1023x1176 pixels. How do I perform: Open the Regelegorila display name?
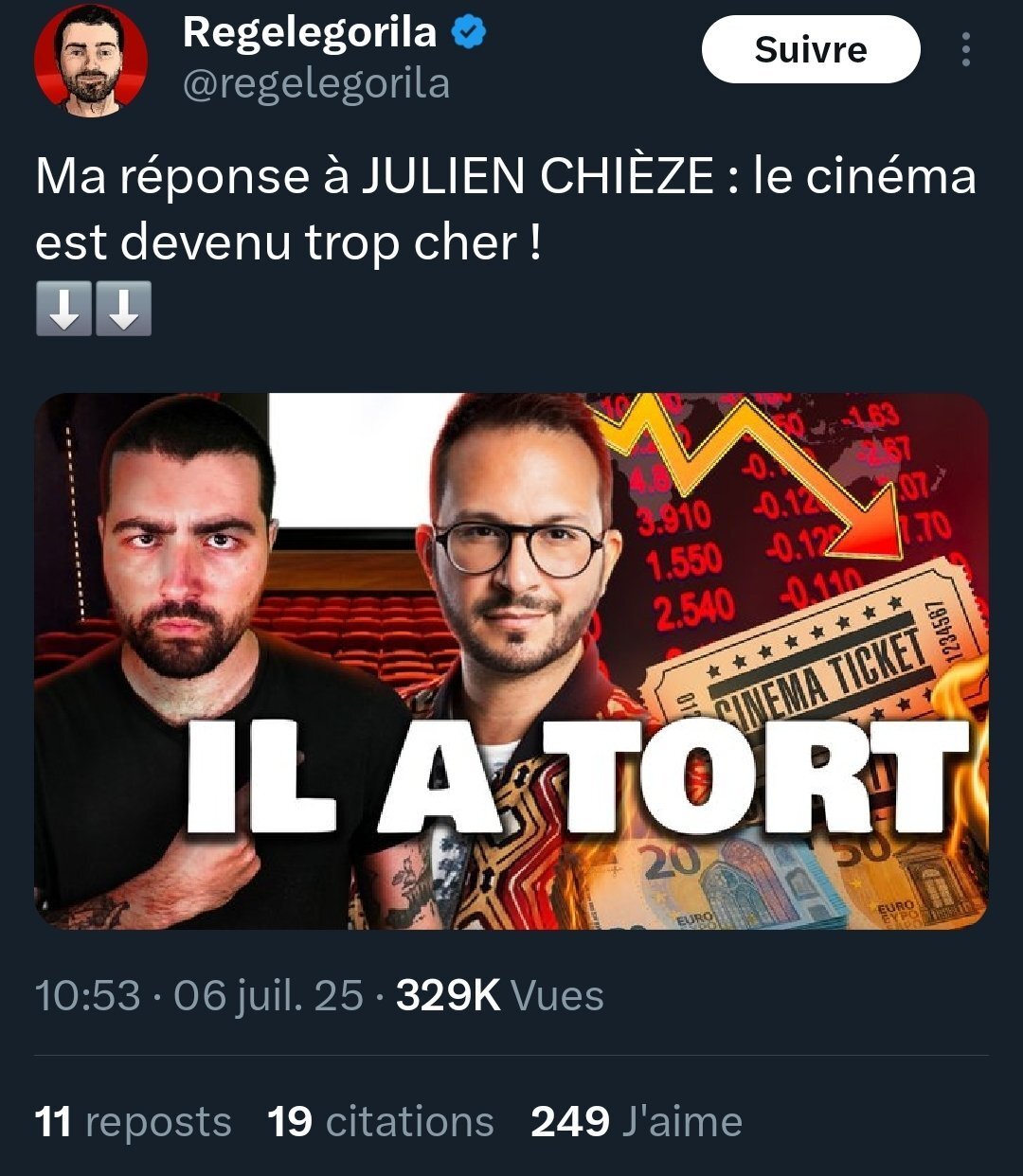click(309, 32)
